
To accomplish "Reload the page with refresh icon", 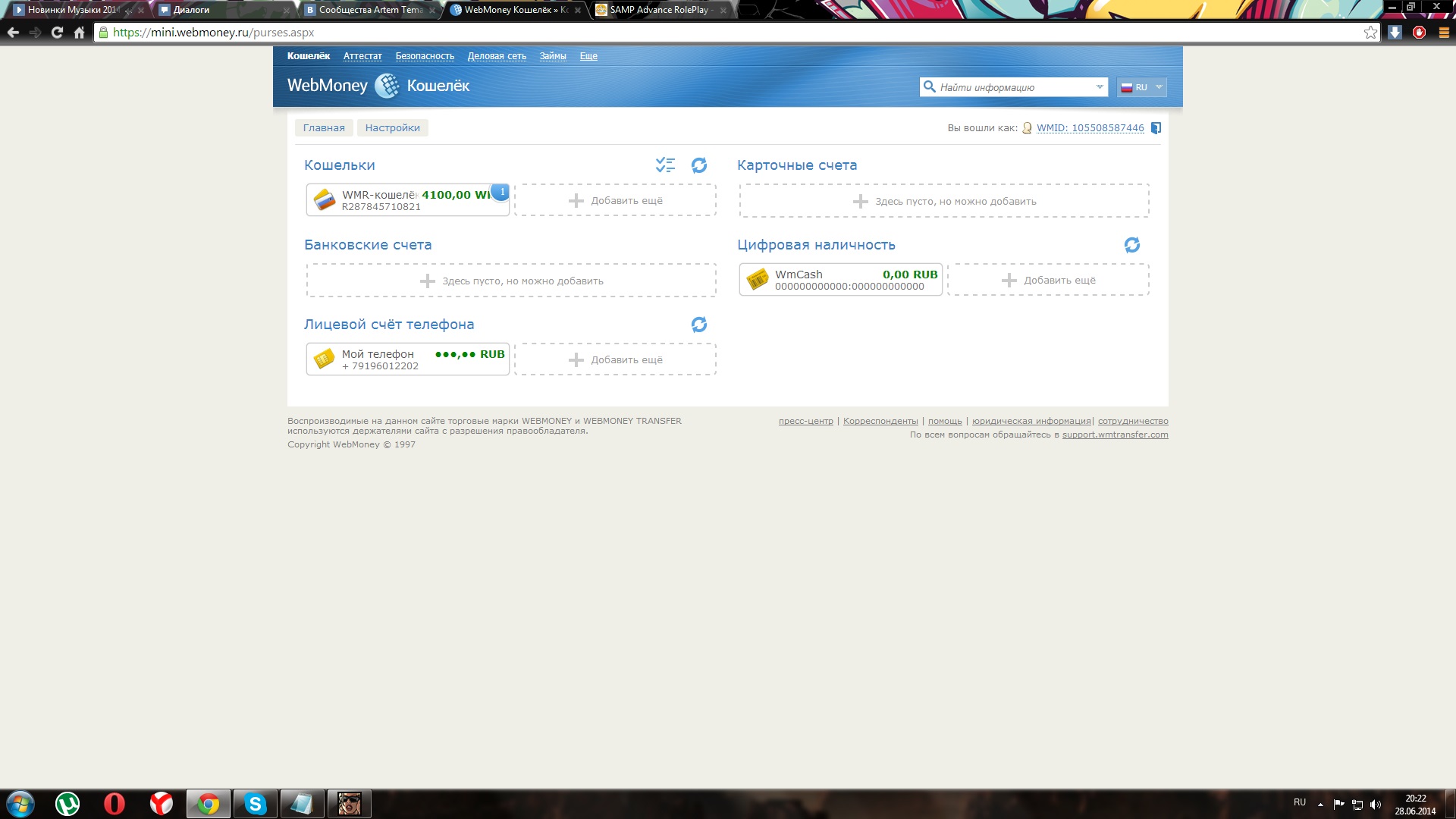I will (x=57, y=33).
